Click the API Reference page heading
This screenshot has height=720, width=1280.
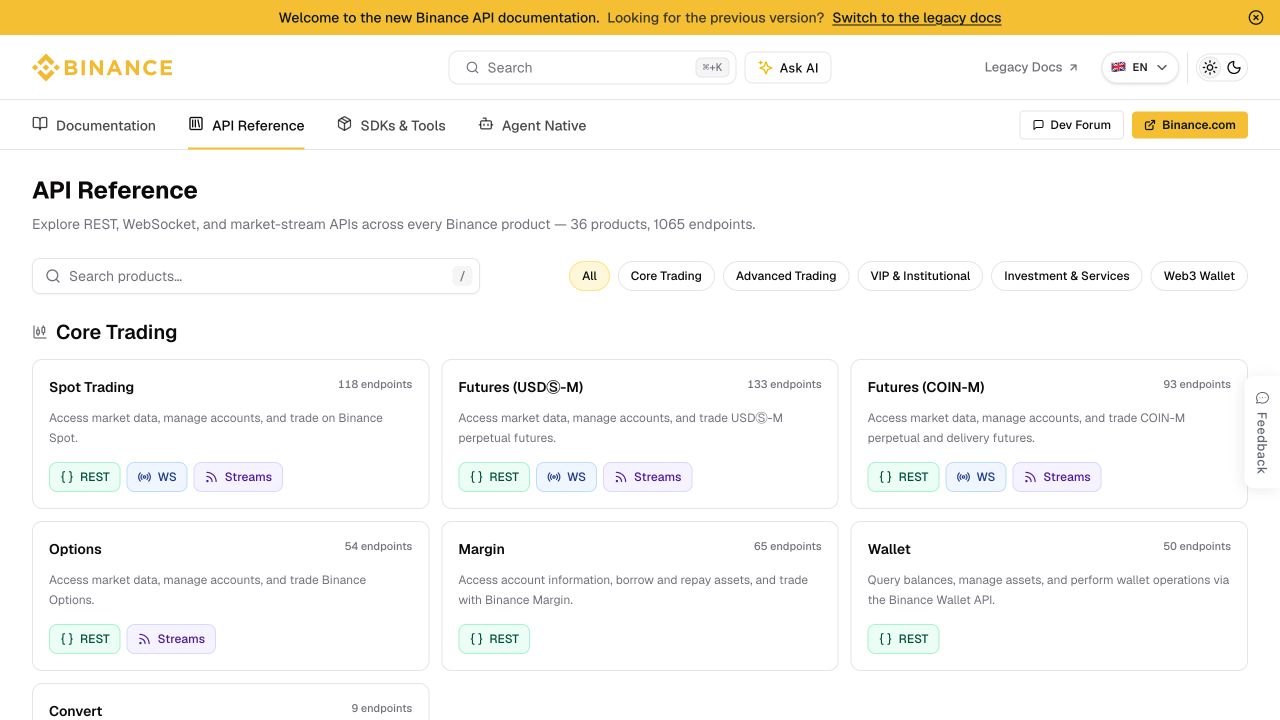(x=115, y=190)
